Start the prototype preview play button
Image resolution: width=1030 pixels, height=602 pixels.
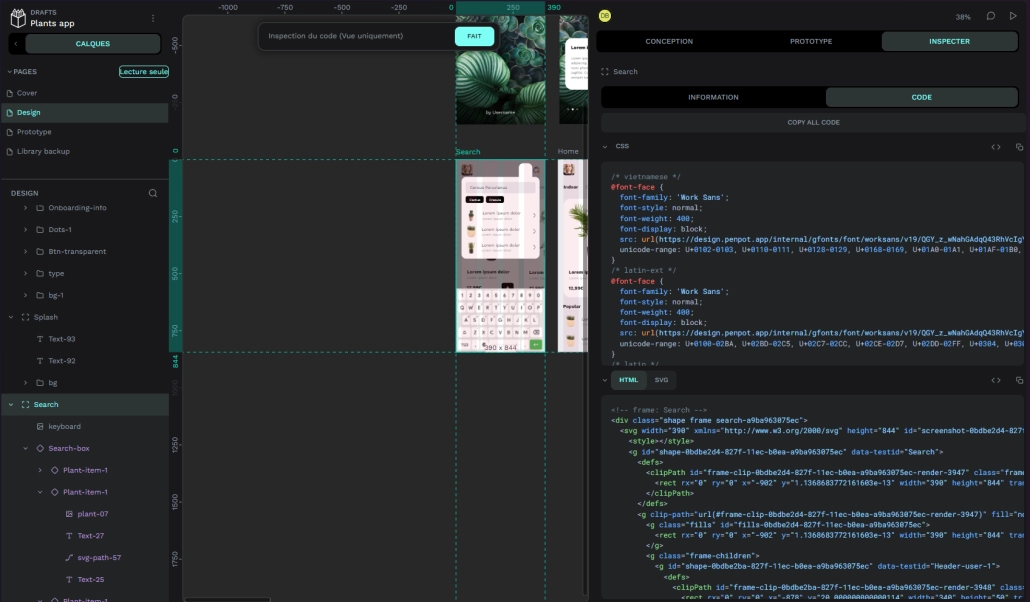click(1013, 16)
